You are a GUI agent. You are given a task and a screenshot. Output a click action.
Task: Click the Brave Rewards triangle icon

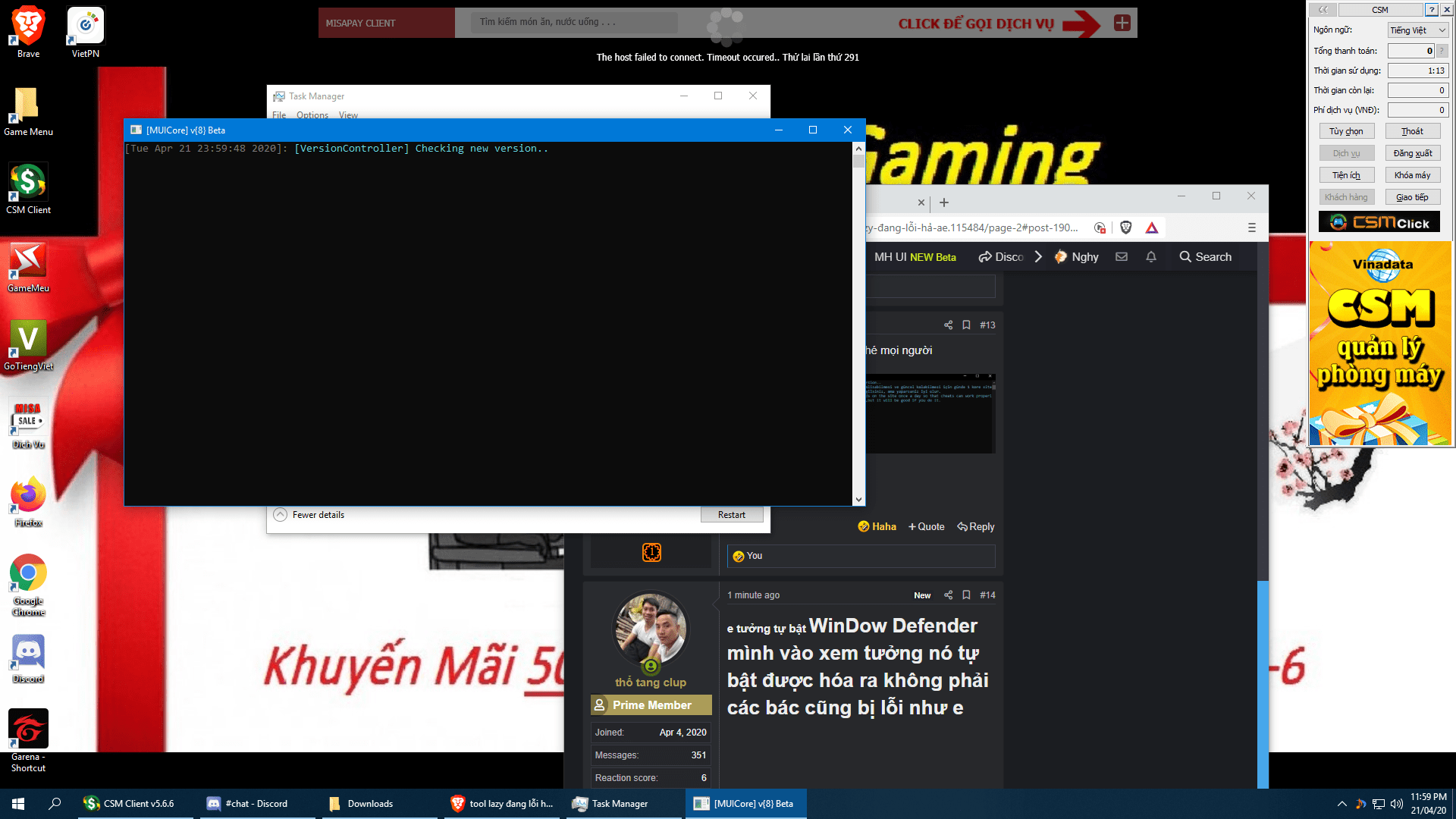pyautogui.click(x=1152, y=227)
